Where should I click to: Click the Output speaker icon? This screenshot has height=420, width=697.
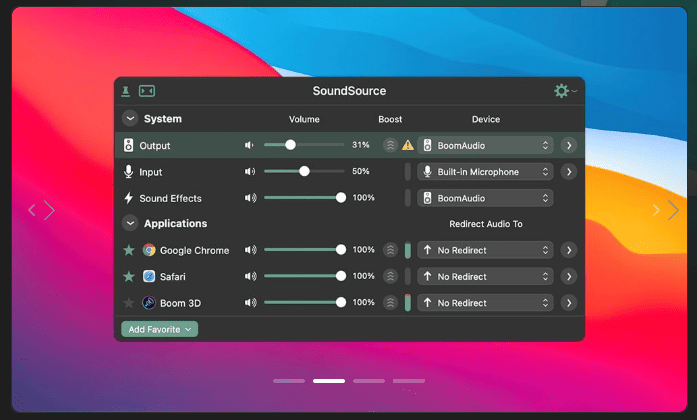point(128,145)
